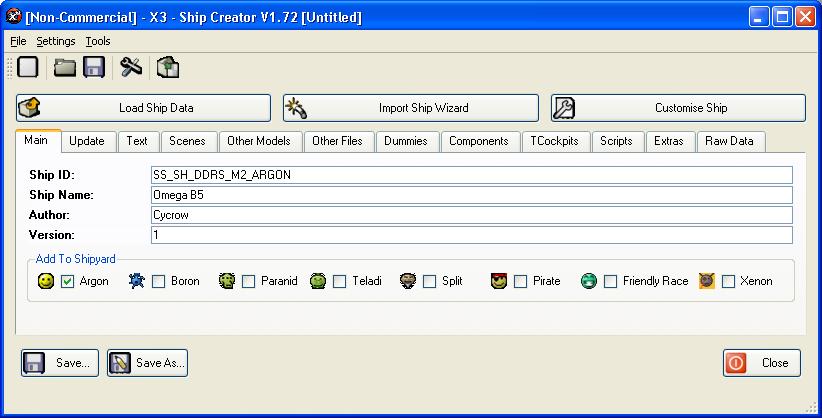Screen dimensions: 822x418
Task: Click the blue Boron race icon
Action: 137,281
